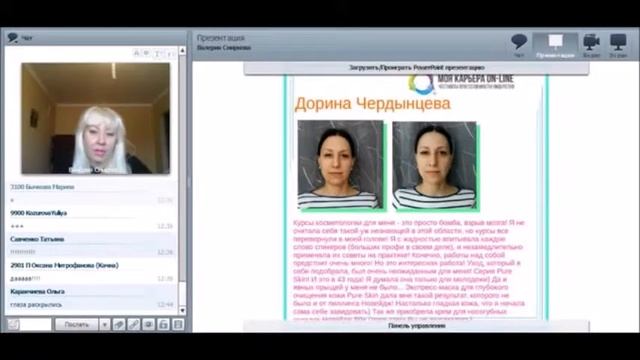The width and height of the screenshot is (640, 360).
Task: Focus the chat message input field
Action: coord(36,324)
